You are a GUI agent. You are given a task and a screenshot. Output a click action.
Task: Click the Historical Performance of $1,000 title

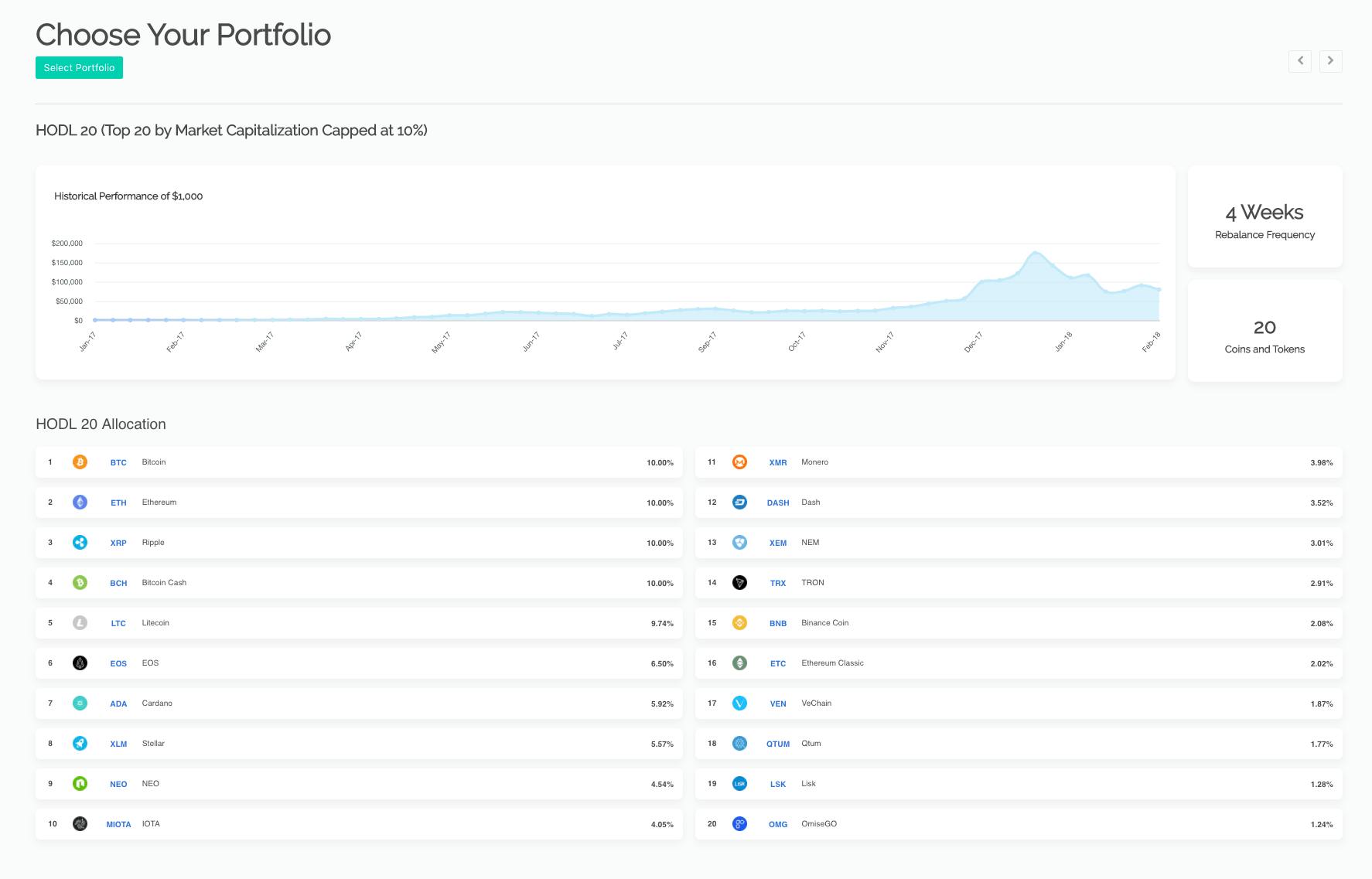pyautogui.click(x=128, y=196)
